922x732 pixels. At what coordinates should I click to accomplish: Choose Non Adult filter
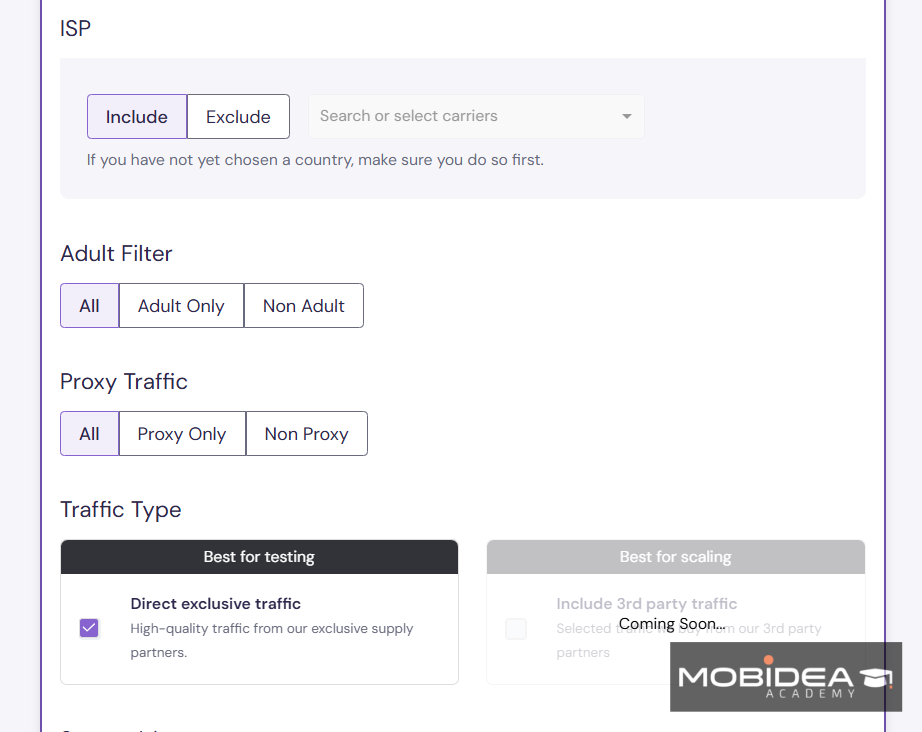303,306
